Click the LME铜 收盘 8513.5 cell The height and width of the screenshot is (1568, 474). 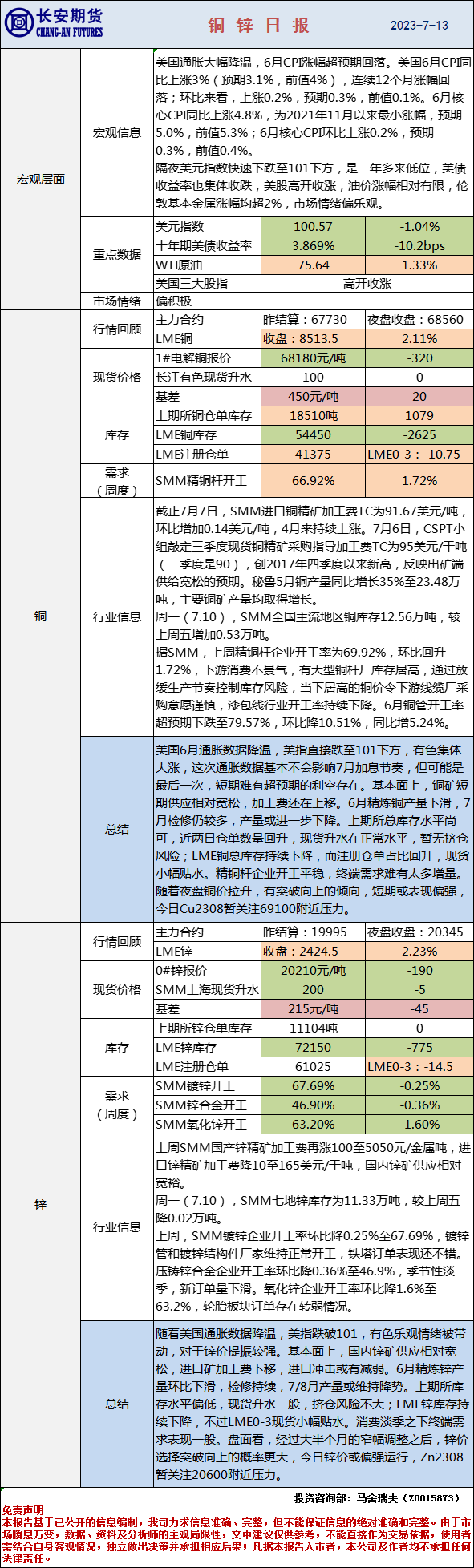pyautogui.click(x=313, y=339)
